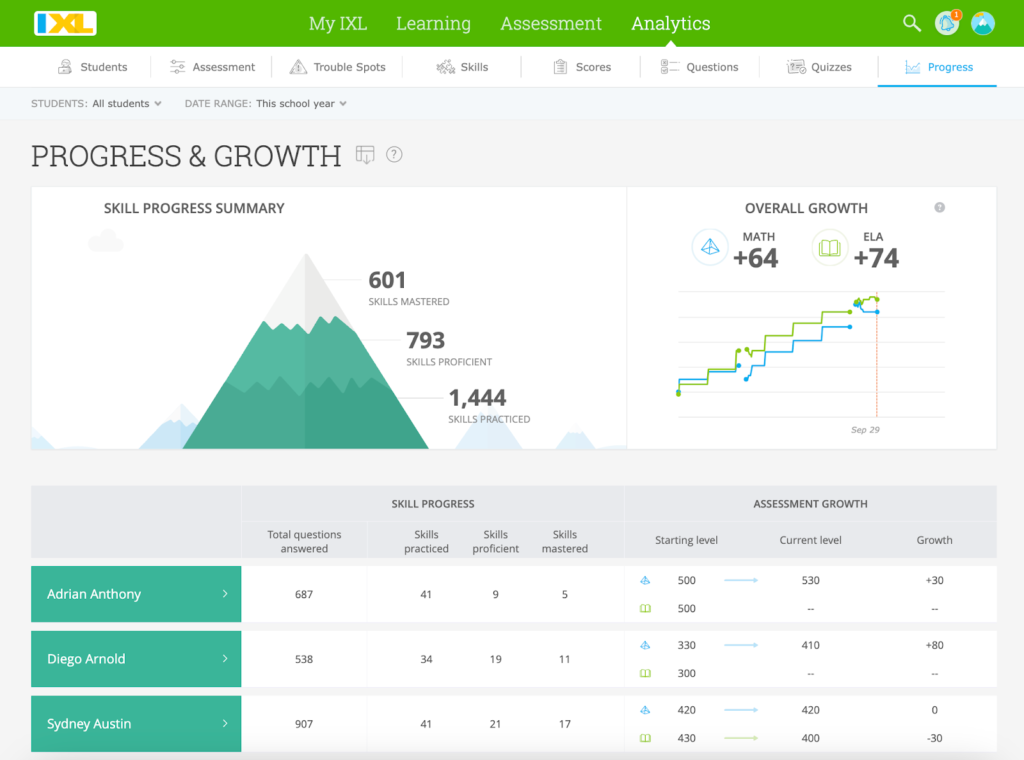Click the Assessment sliders icon
1024x760 pixels.
177,67
